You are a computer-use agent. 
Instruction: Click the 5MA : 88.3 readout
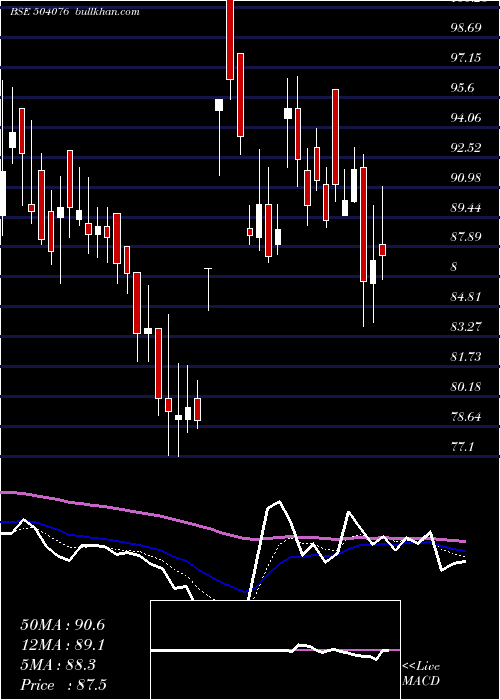pyautogui.click(x=58, y=665)
